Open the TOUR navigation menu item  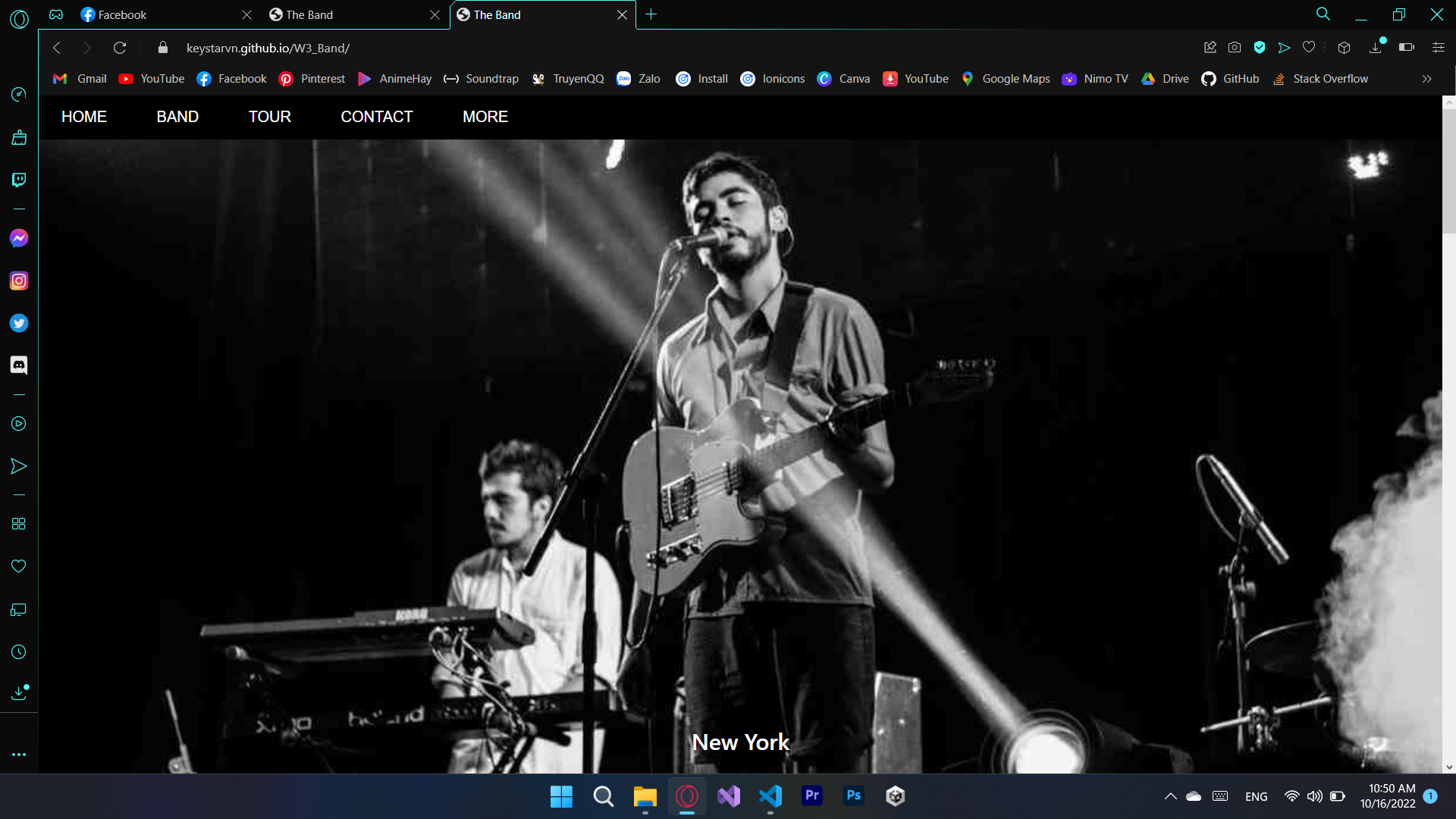pos(270,117)
